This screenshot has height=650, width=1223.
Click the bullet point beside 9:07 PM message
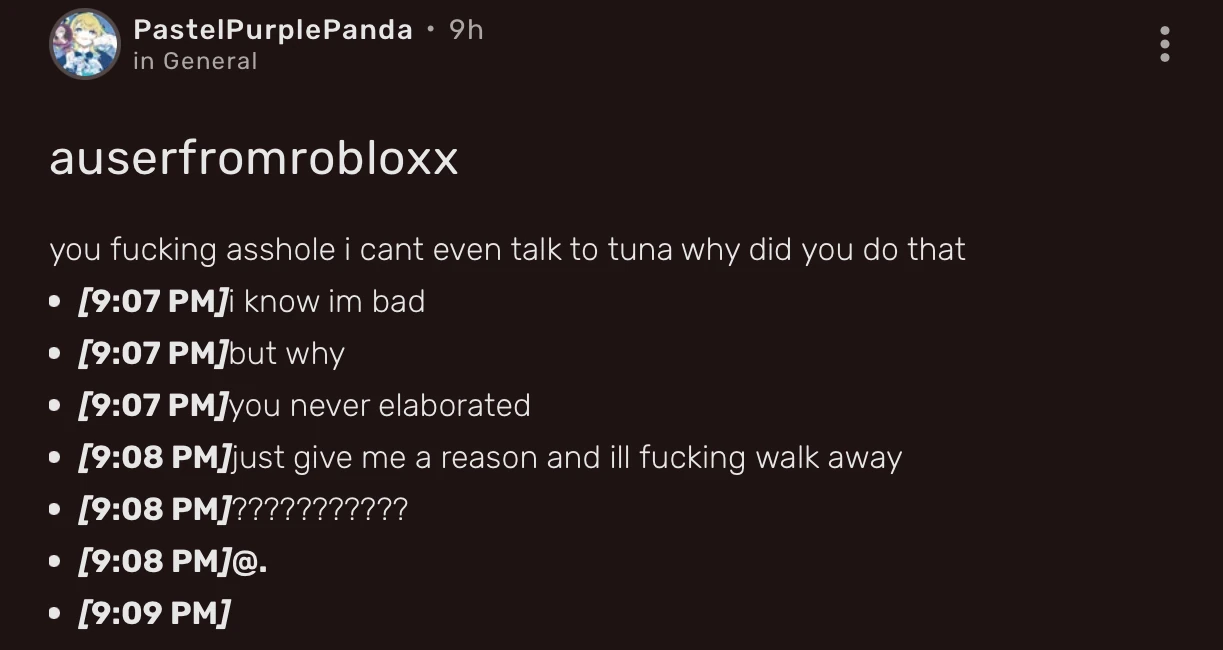point(57,301)
